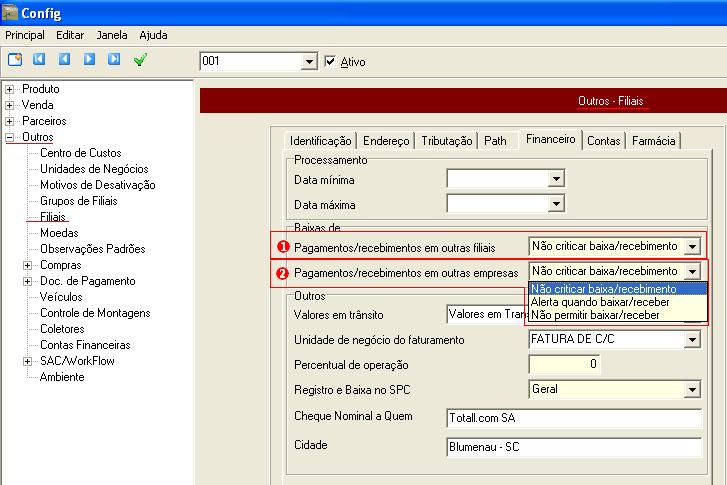
Task: Select Não criticar baixa/recebimento in the open list
Action: pos(618,289)
